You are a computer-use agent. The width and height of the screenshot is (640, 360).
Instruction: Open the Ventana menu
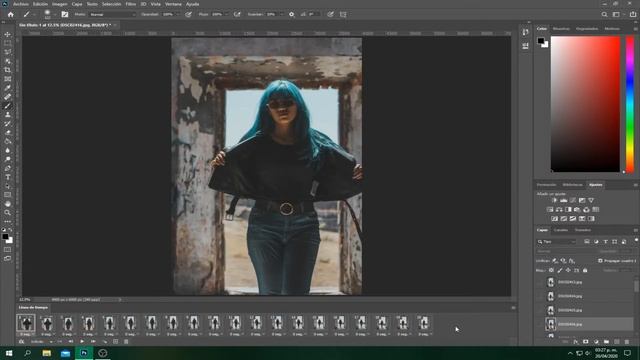173,4
